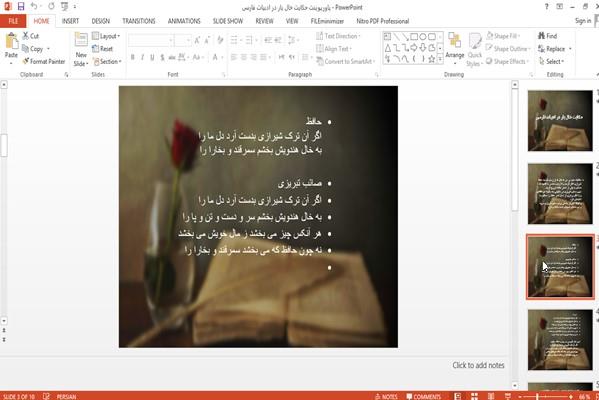The height and width of the screenshot is (400, 599).
Task: Open the Align Text dropdown
Action: click(x=334, y=49)
